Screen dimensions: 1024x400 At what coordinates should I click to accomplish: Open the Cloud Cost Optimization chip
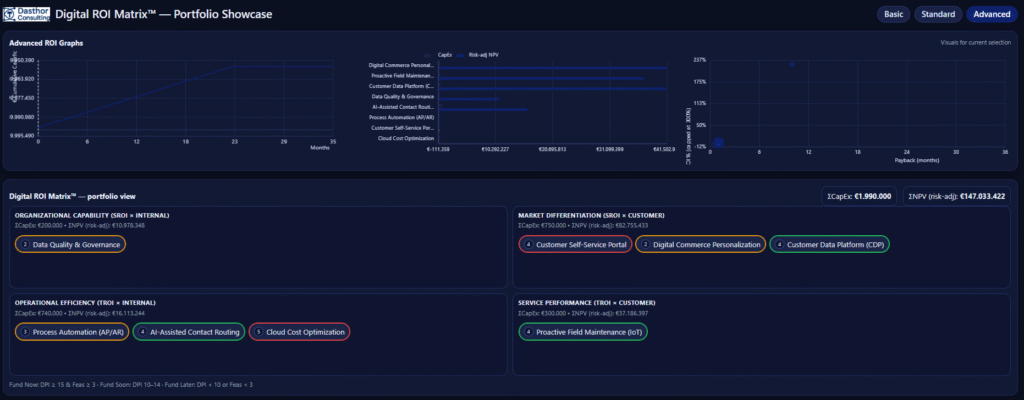coord(299,332)
